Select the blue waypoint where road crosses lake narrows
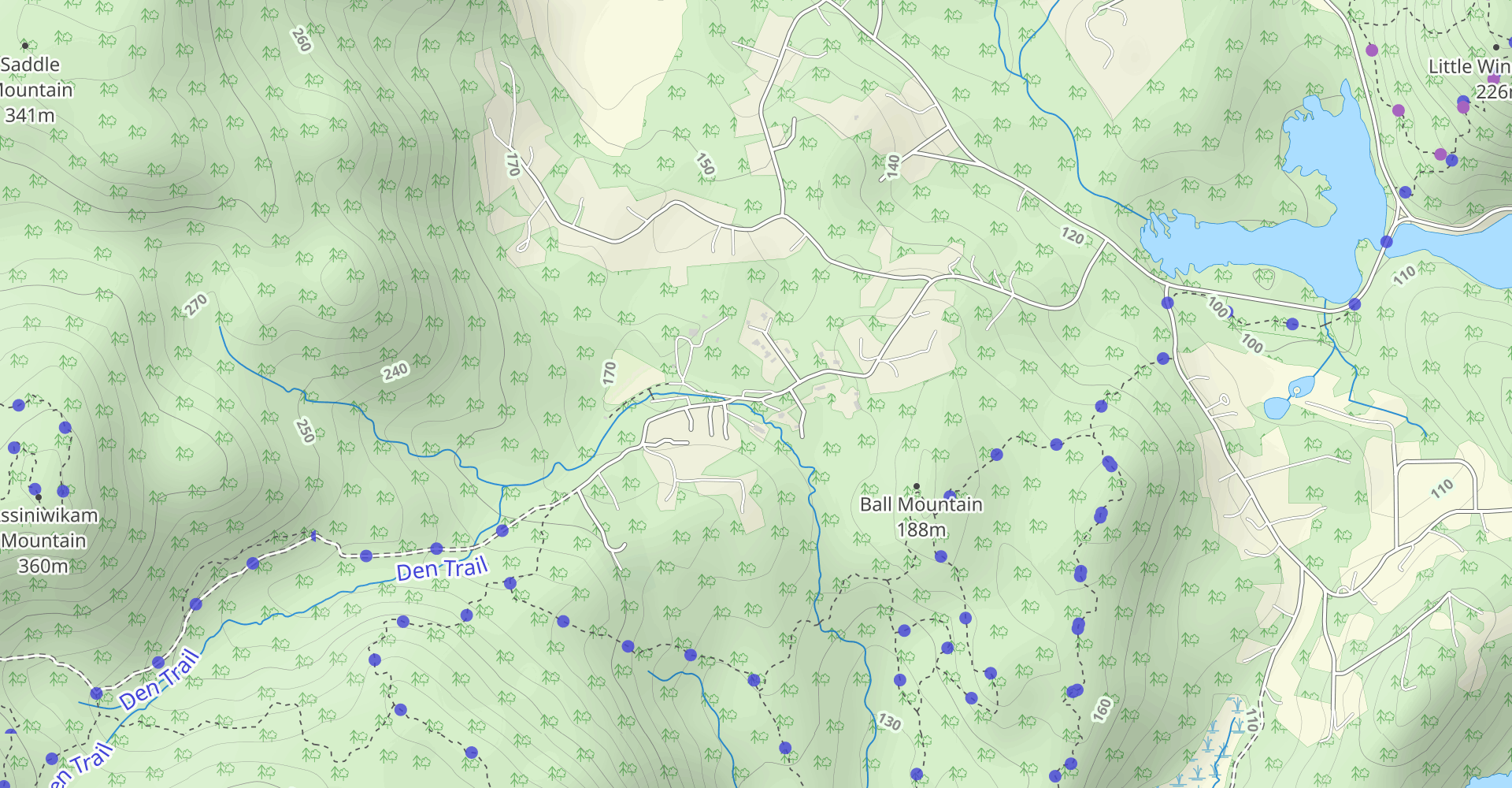Screen dimensions: 1512x788 [1387, 242]
